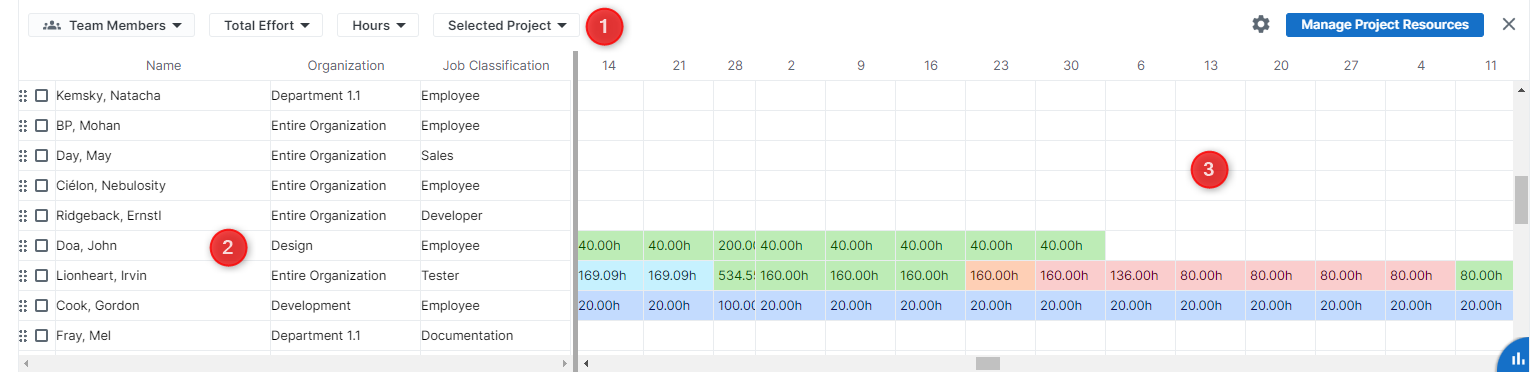Open the Hours unit dropdown

(x=378, y=25)
